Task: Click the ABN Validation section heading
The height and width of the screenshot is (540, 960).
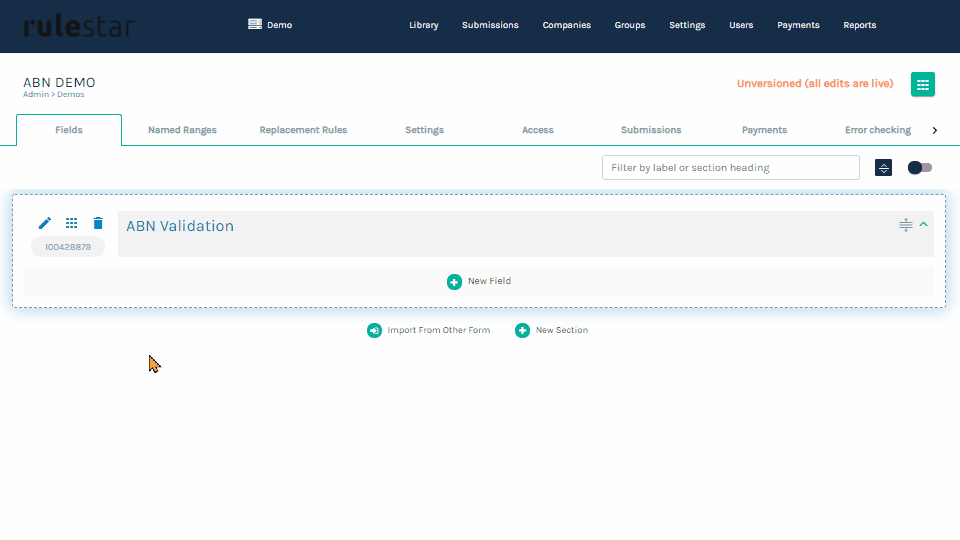Action: pyautogui.click(x=180, y=226)
